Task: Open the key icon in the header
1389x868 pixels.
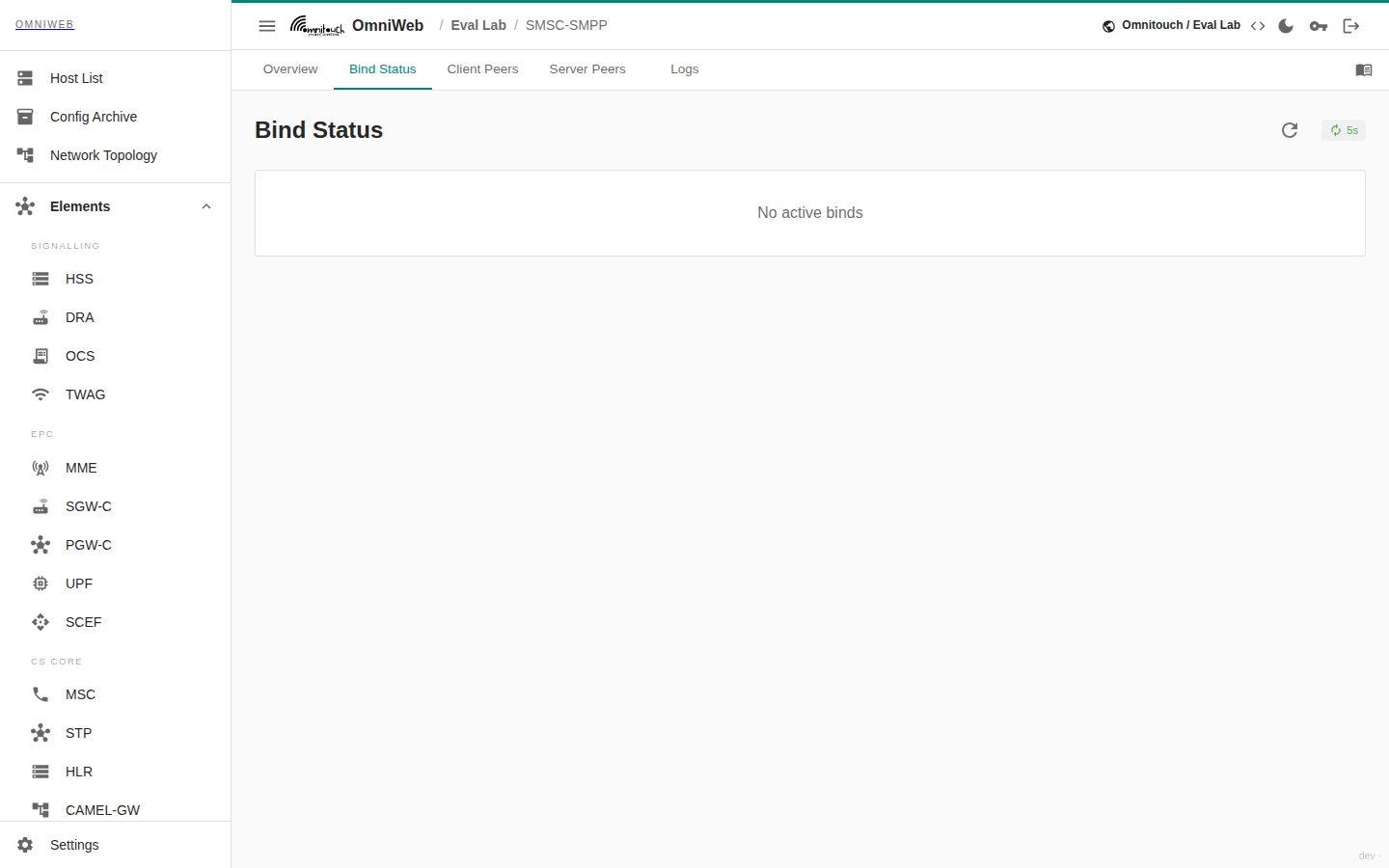Action: [x=1319, y=26]
